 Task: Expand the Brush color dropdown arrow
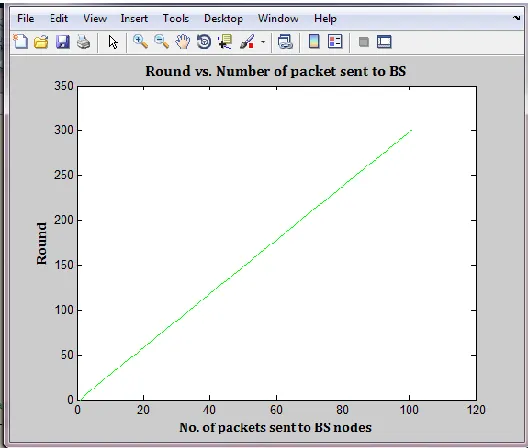pyautogui.click(x=263, y=42)
